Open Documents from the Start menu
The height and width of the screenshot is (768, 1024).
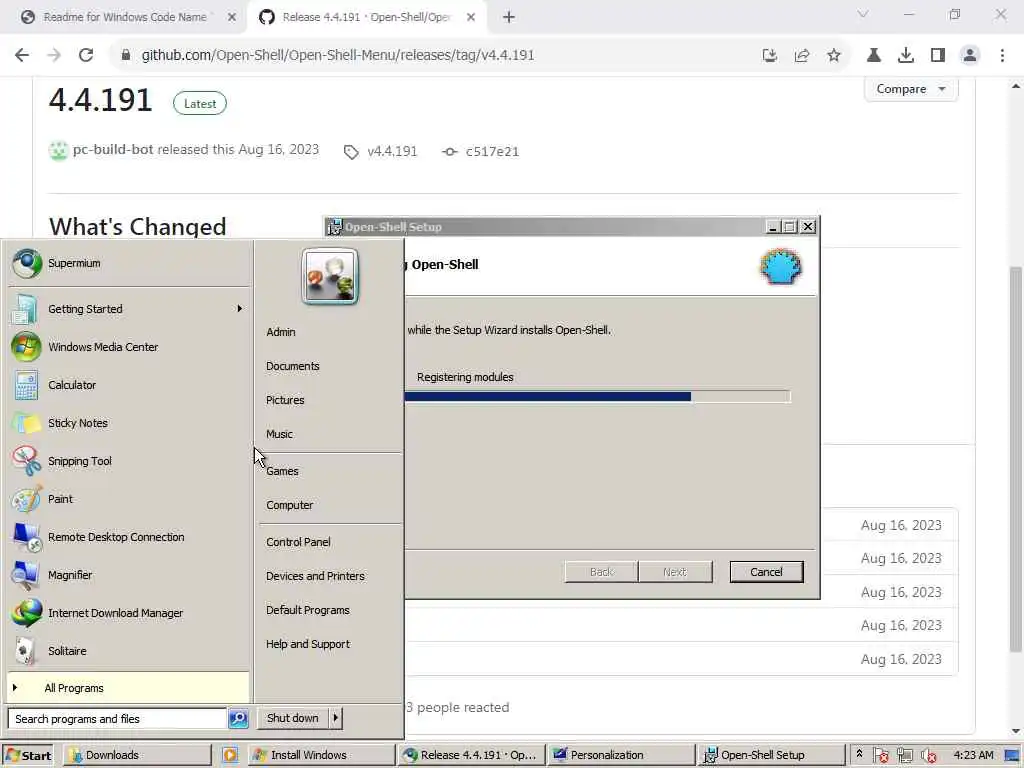tap(293, 366)
